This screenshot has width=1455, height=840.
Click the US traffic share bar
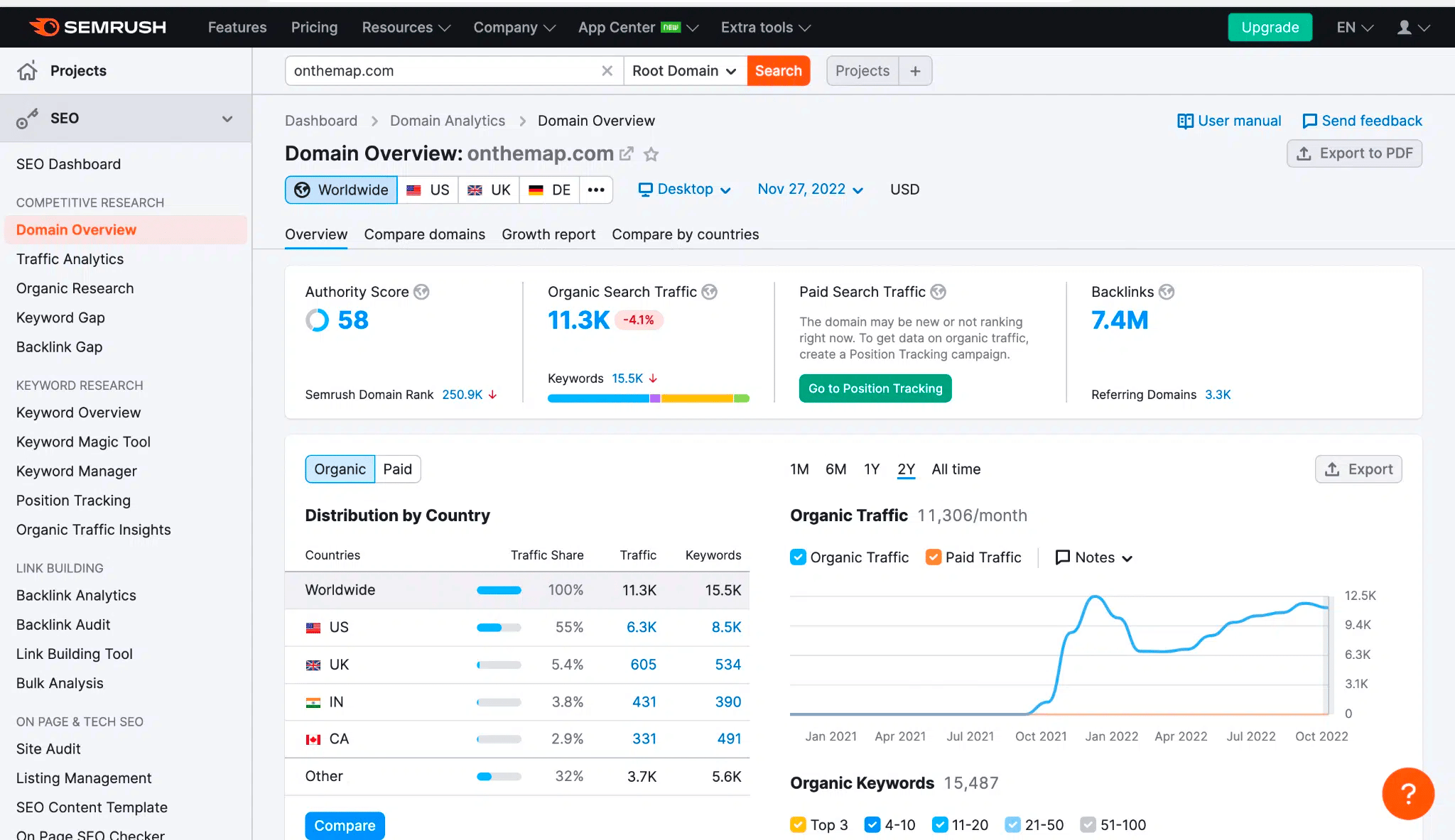(x=499, y=628)
